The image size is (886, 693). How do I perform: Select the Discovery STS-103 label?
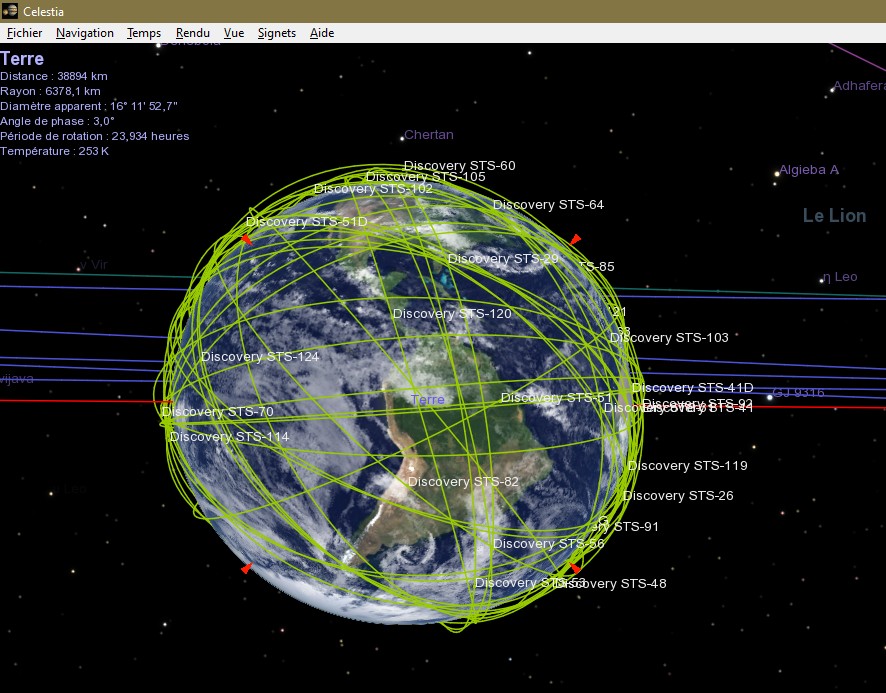pyautogui.click(x=669, y=337)
